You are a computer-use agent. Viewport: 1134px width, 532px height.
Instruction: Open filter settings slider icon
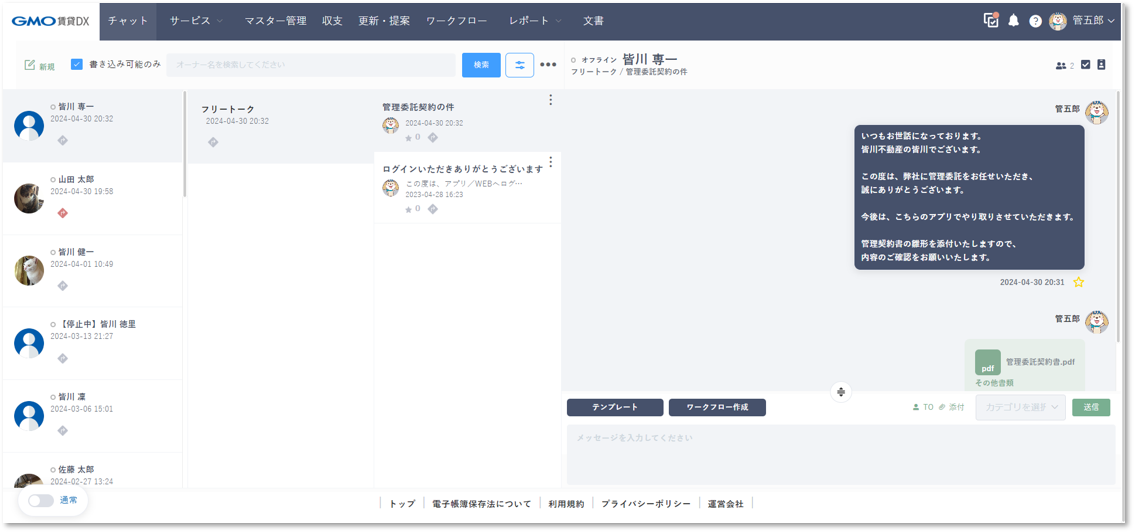click(x=519, y=65)
